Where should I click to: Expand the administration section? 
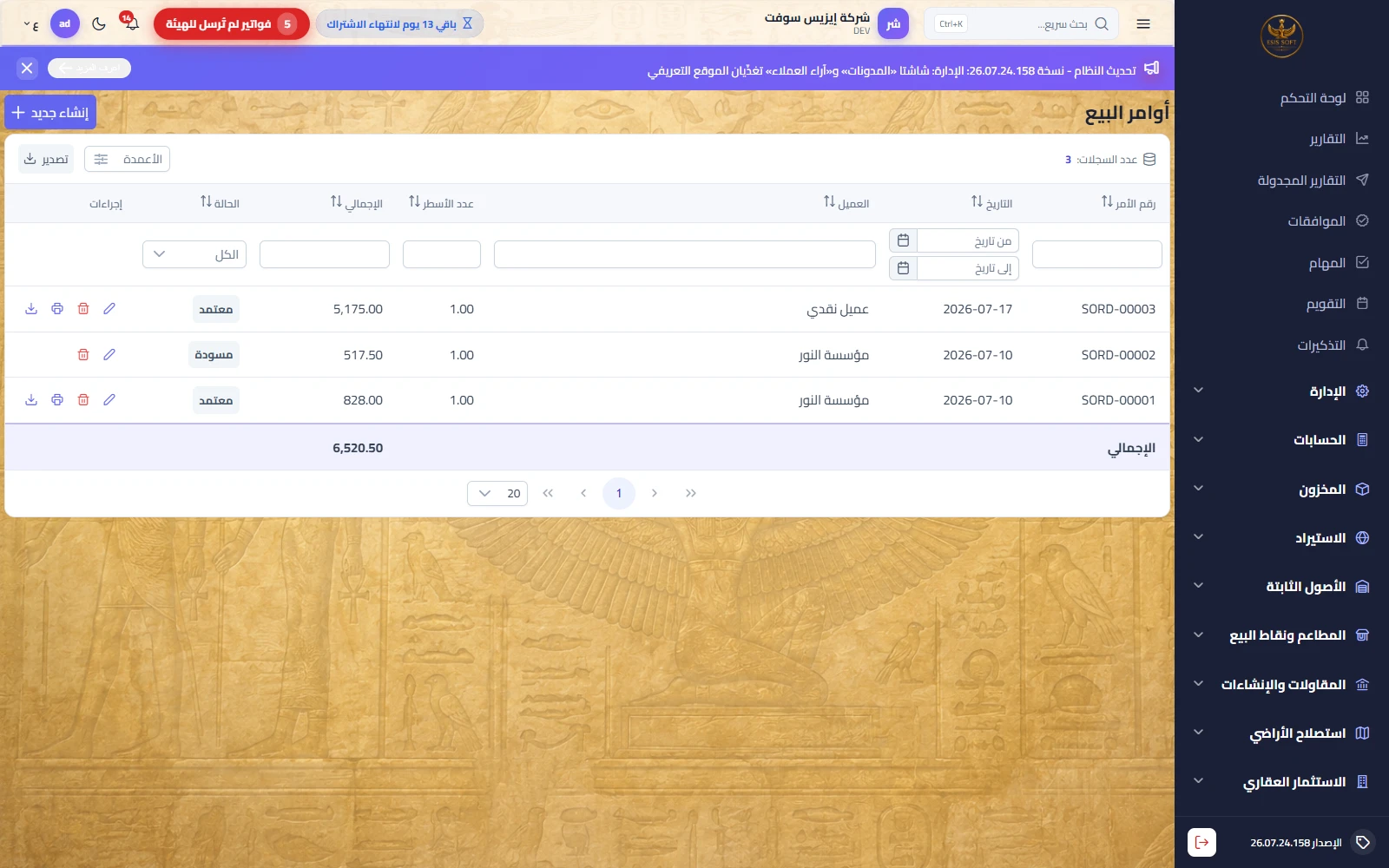point(1281,391)
